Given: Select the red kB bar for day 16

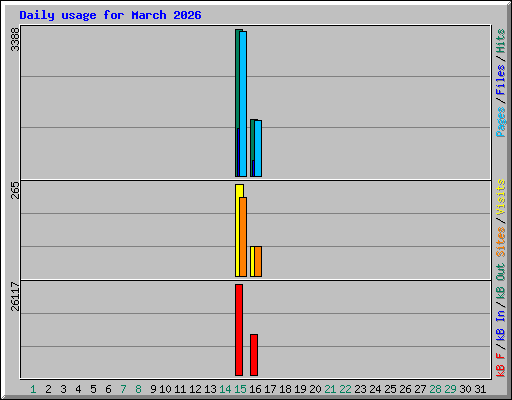Looking at the screenshot, I should click(254, 355).
